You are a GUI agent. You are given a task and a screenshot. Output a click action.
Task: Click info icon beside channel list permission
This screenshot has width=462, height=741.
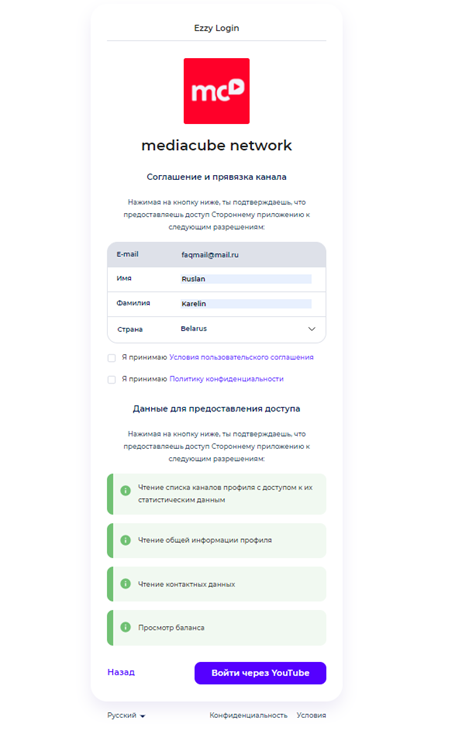(x=125, y=491)
